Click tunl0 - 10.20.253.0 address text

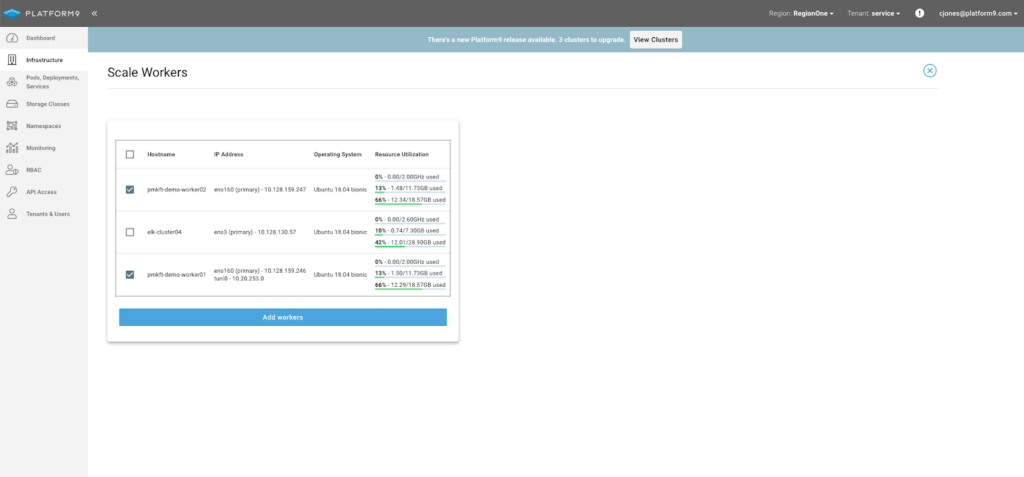pyautogui.click(x=239, y=278)
